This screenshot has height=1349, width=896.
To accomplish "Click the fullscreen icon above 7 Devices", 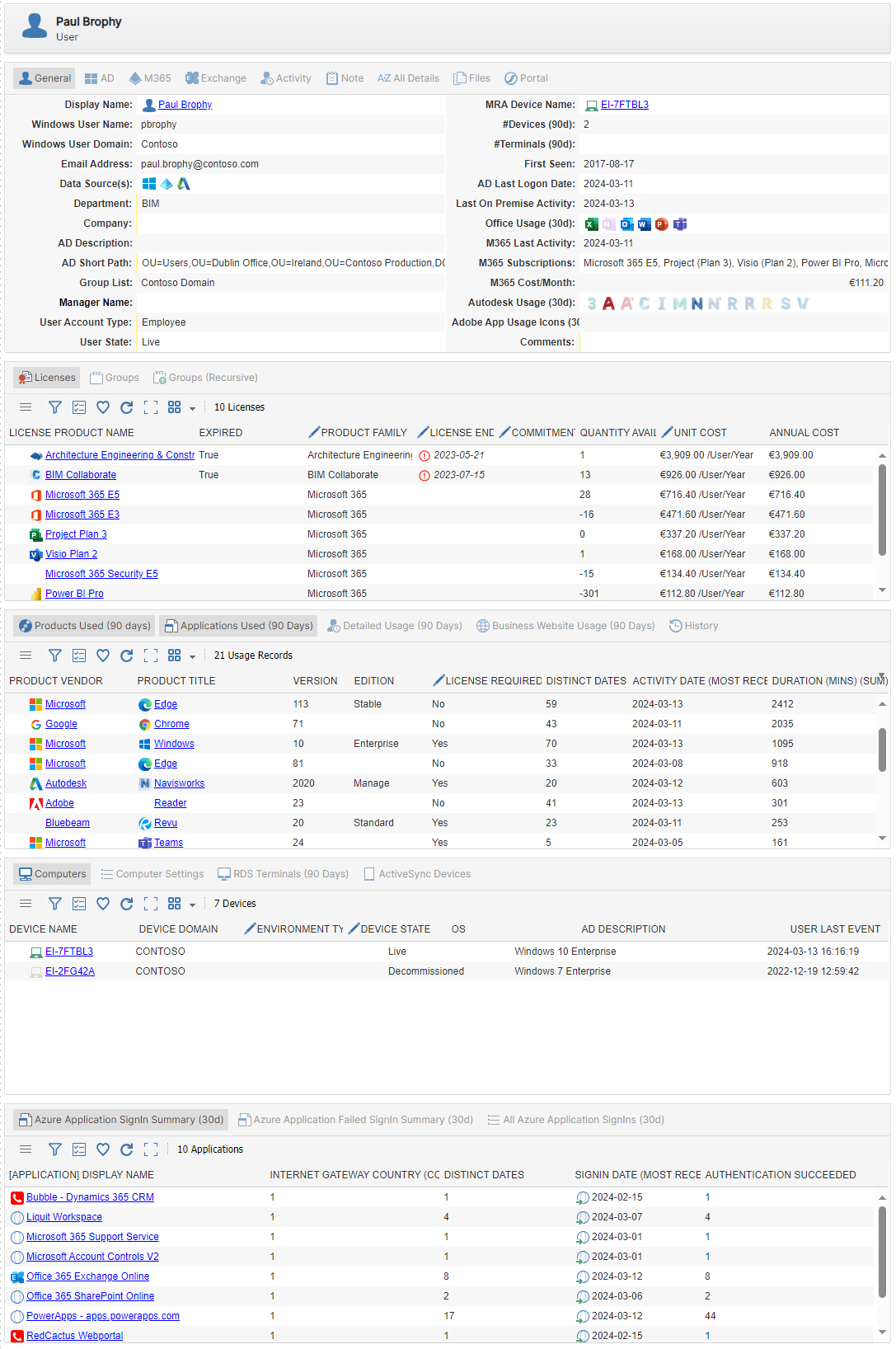I will 151,904.
